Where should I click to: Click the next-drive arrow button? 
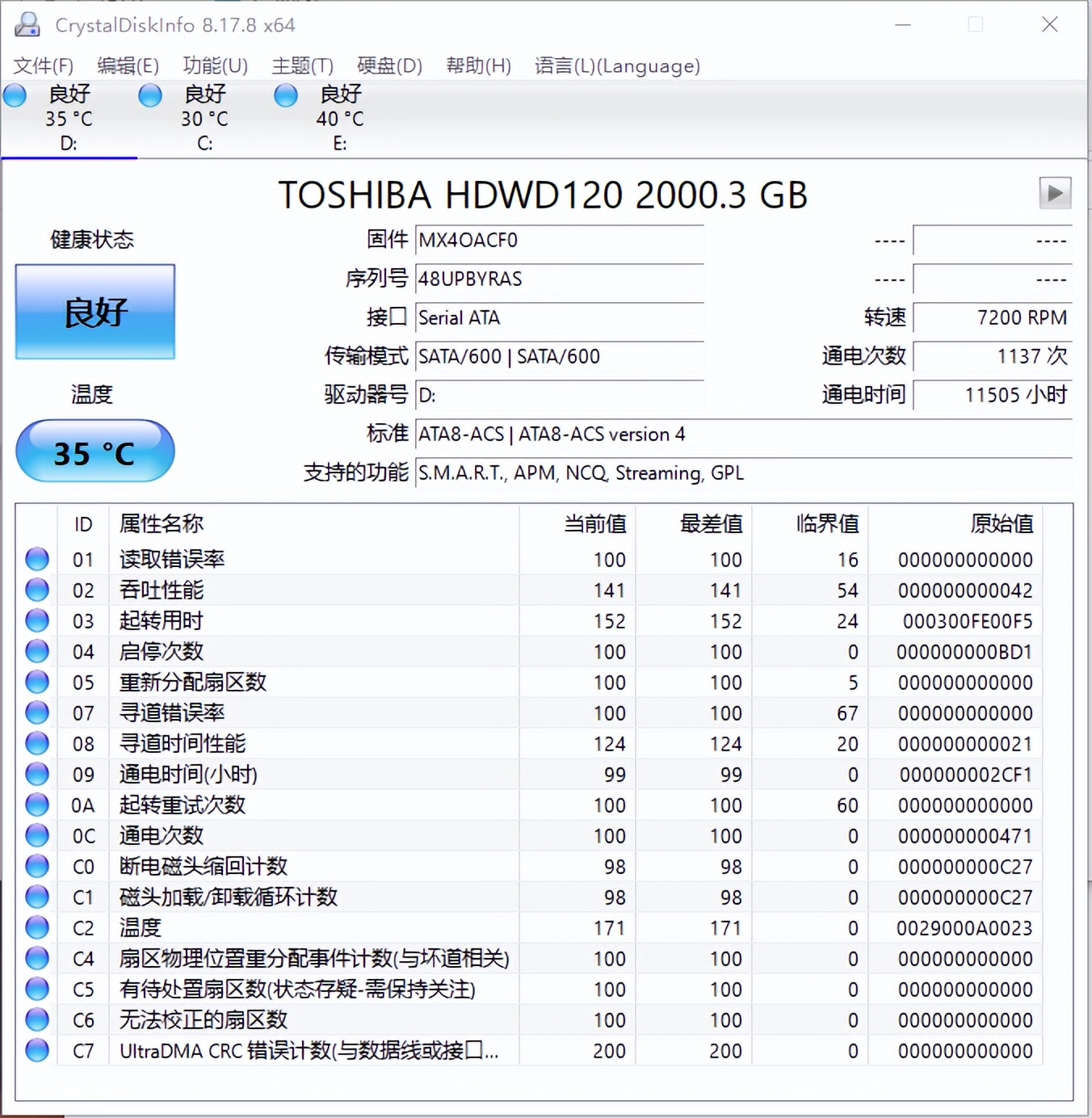[x=1054, y=194]
